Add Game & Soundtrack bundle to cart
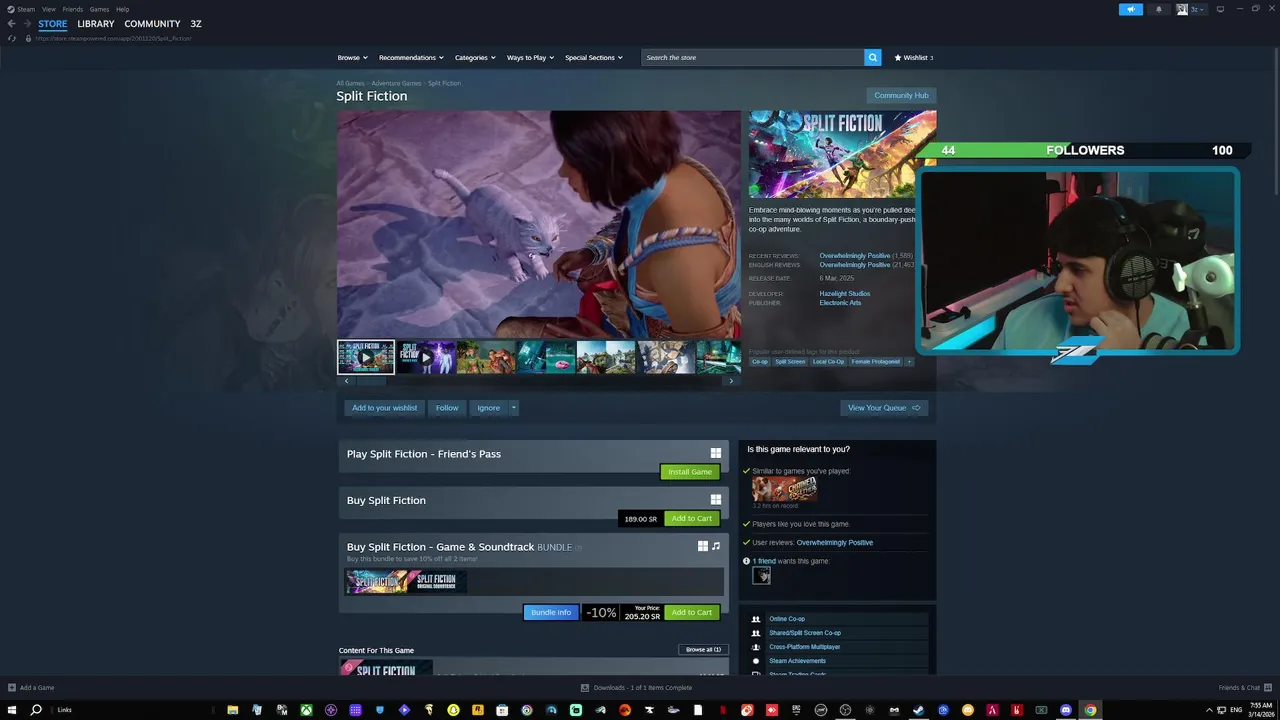1280x720 pixels. [691, 612]
